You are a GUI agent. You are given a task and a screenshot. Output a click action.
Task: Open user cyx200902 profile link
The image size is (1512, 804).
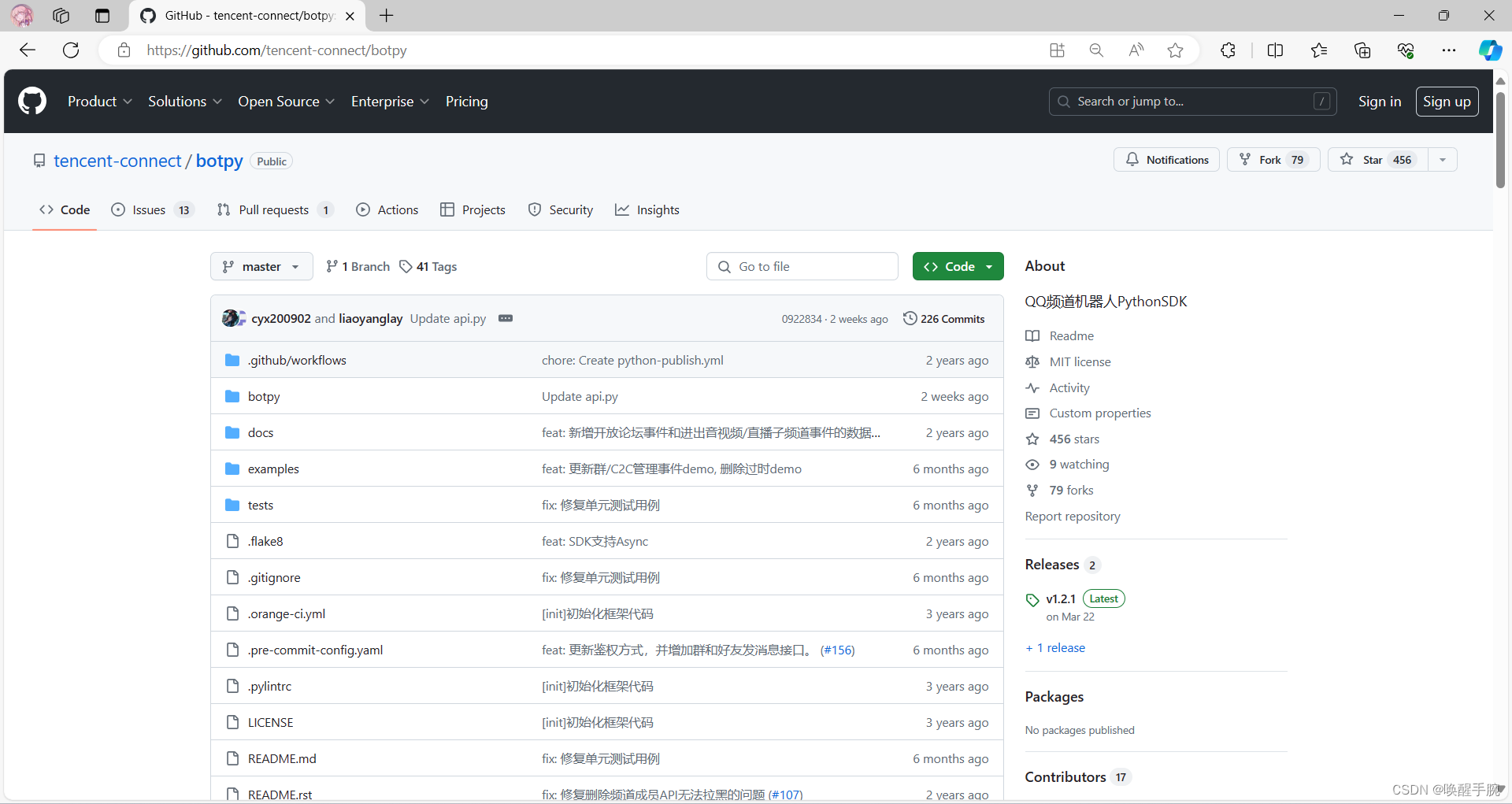point(281,318)
